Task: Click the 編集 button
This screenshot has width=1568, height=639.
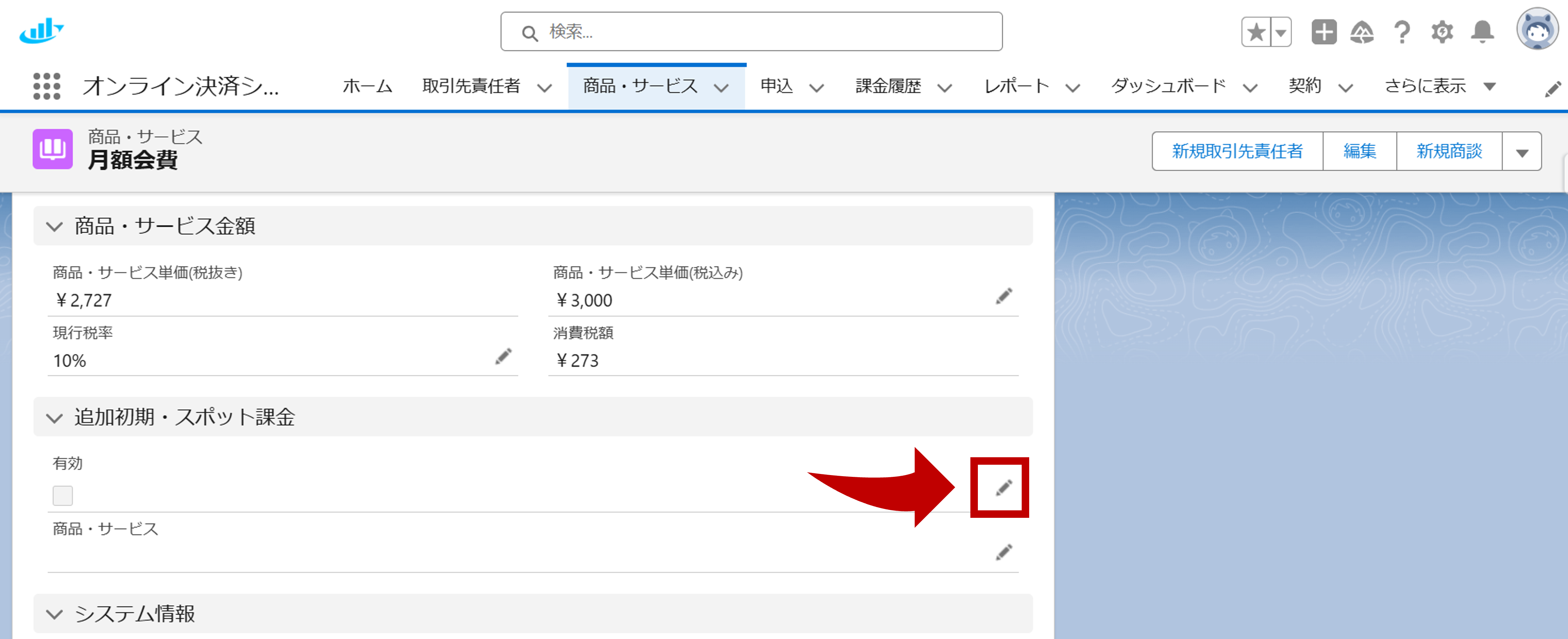Action: click(x=1359, y=151)
